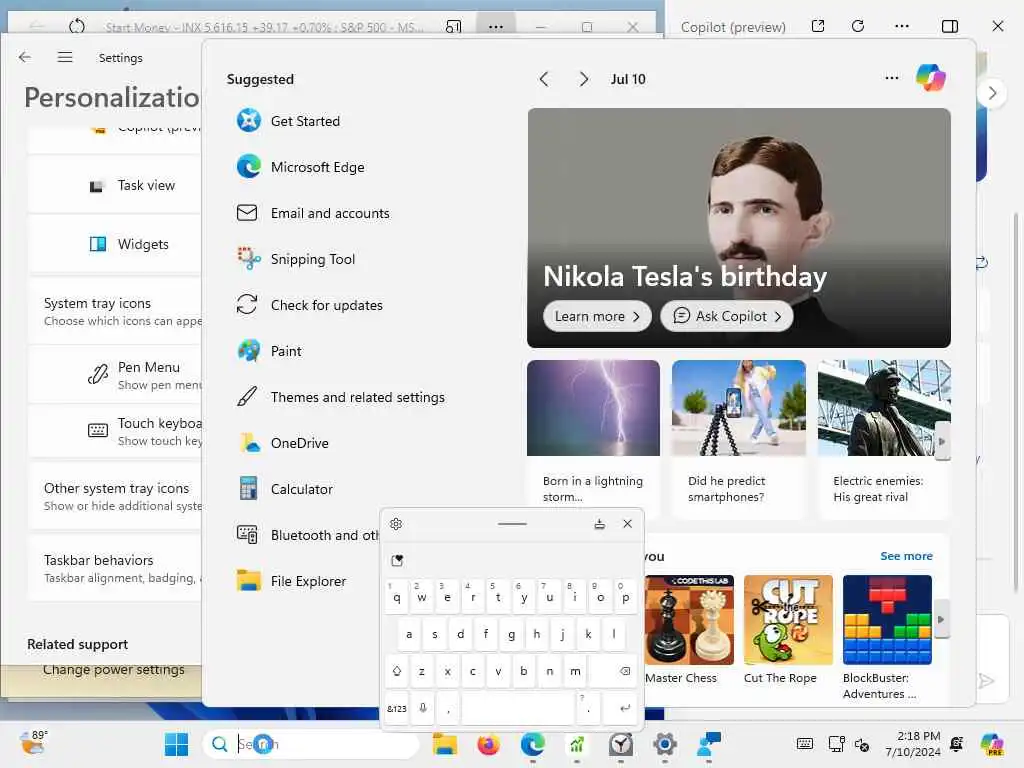Open Bluetooth and other devices suggestion
The image size is (1024, 768).
(x=307, y=535)
